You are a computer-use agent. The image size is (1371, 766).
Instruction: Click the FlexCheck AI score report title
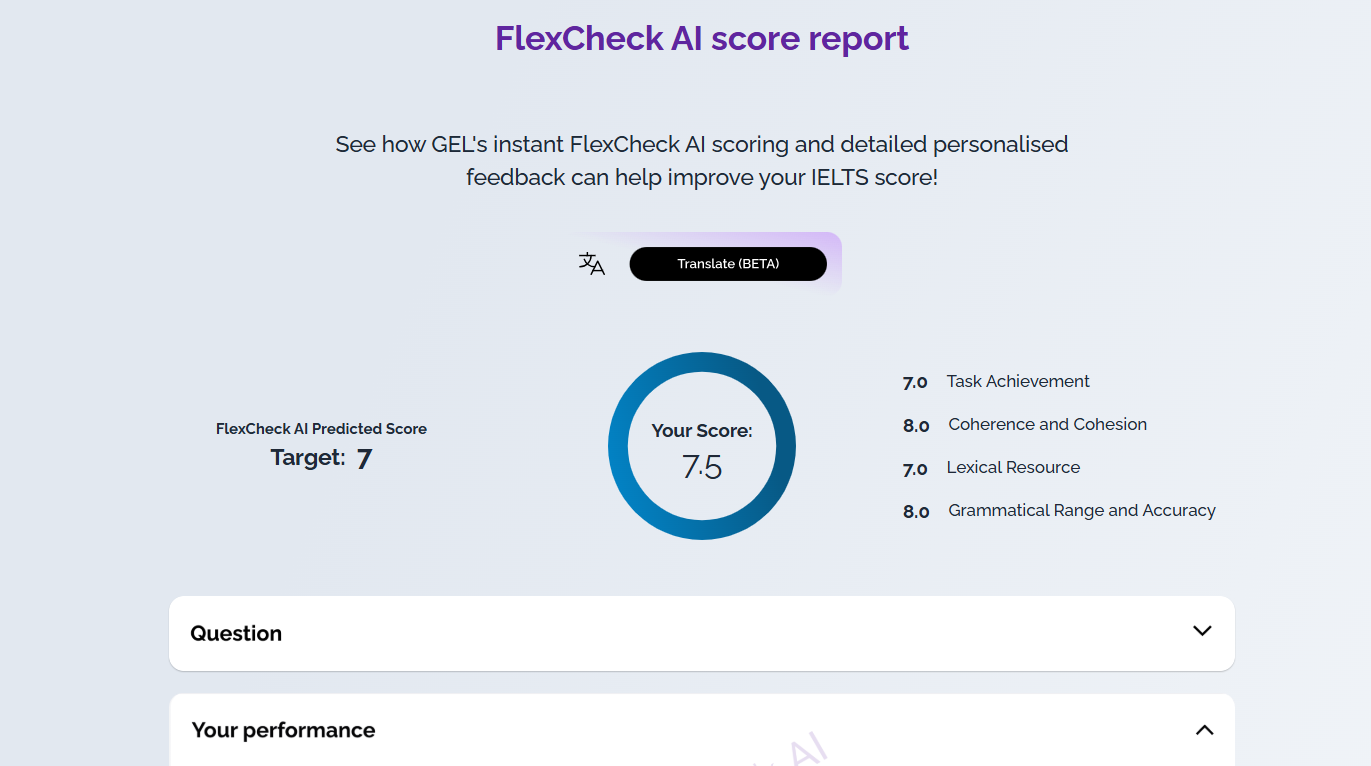[701, 39]
